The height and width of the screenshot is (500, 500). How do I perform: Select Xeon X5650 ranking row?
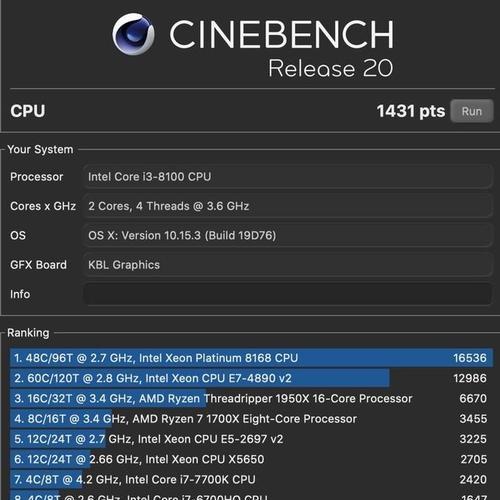pos(251,460)
